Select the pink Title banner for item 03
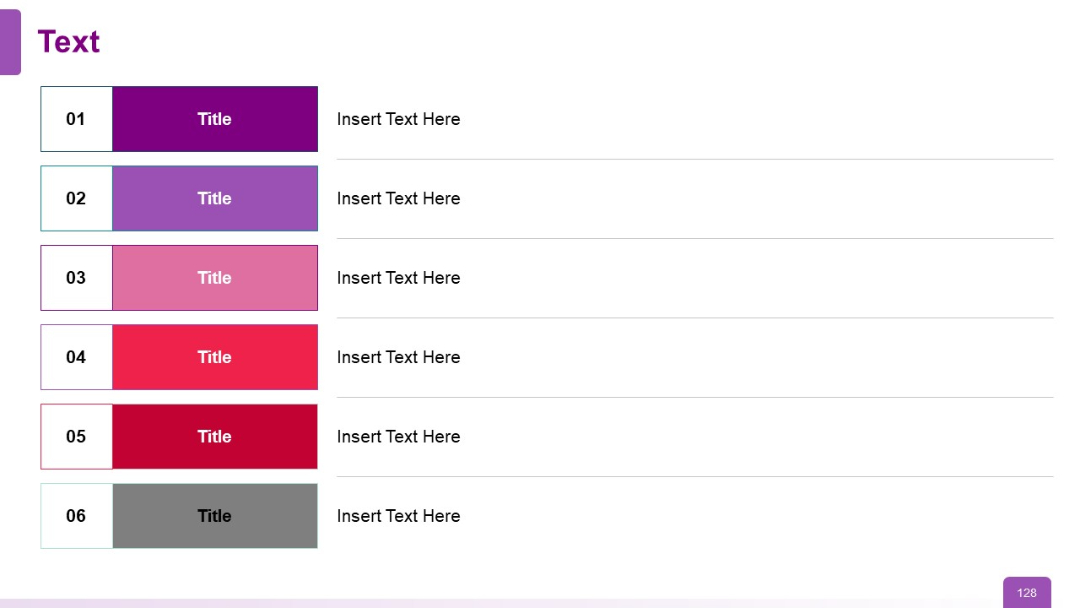 click(214, 277)
